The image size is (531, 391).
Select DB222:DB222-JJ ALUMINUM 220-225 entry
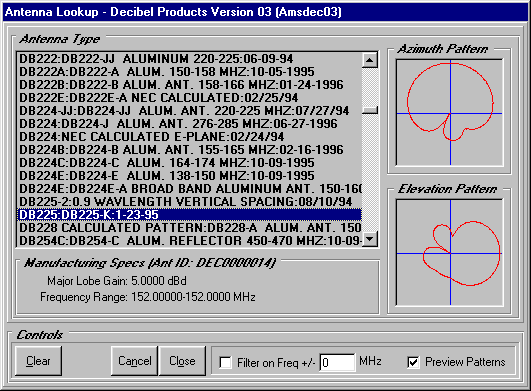(x=189, y=59)
